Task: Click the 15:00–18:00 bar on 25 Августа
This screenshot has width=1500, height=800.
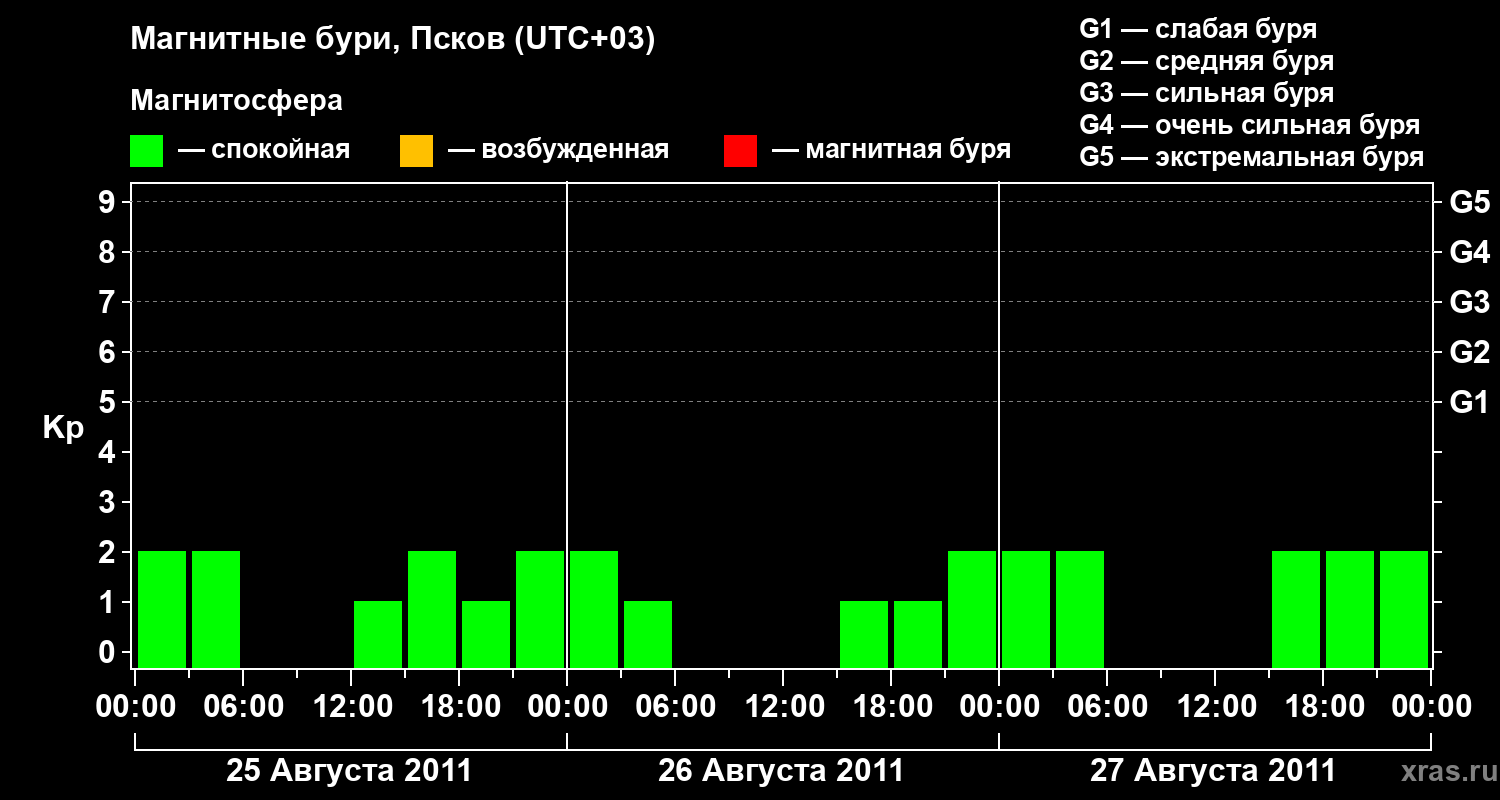Action: click(432, 609)
